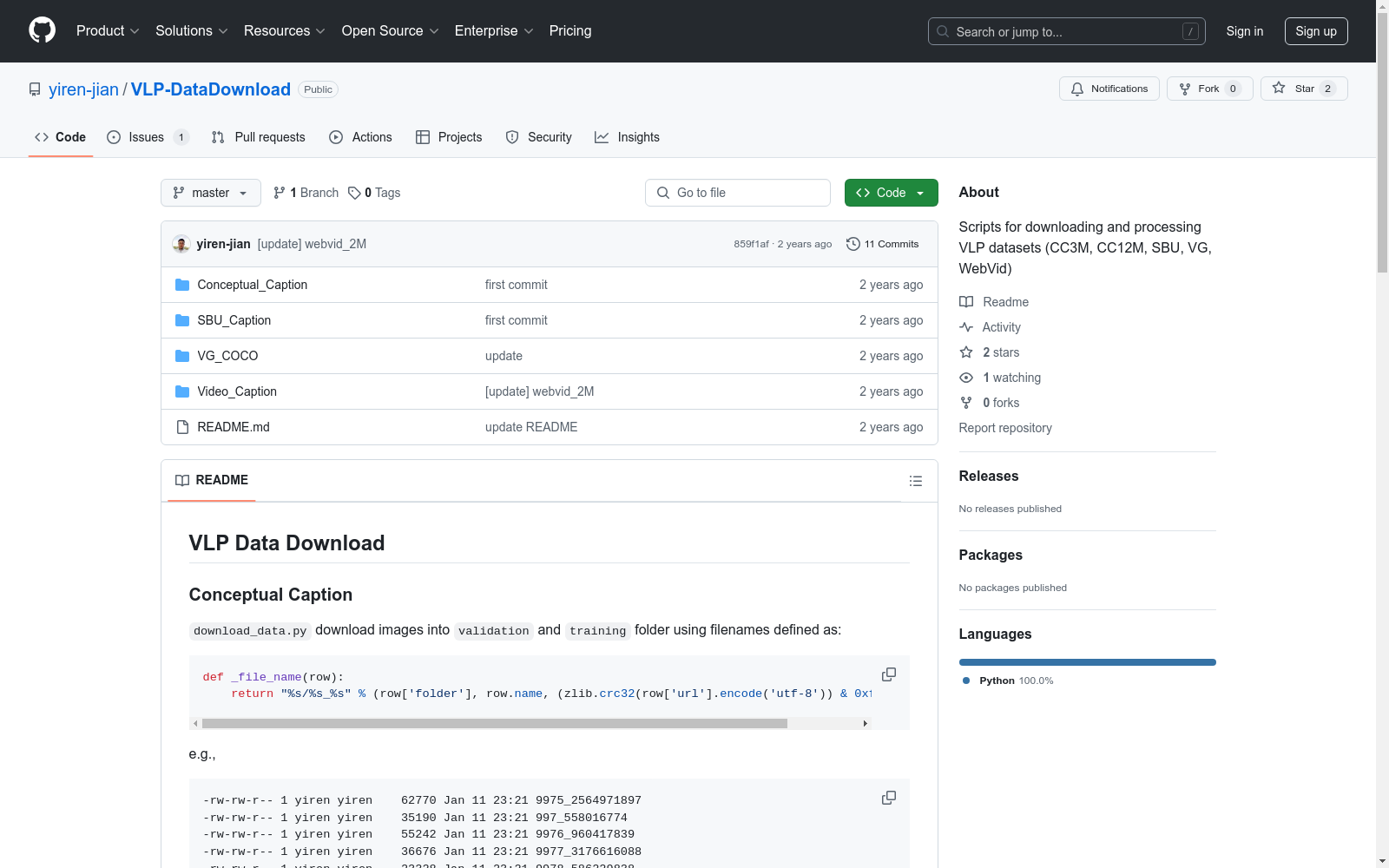Click the code scrollbar right arrow
The image size is (1389, 868).
pyautogui.click(x=865, y=723)
